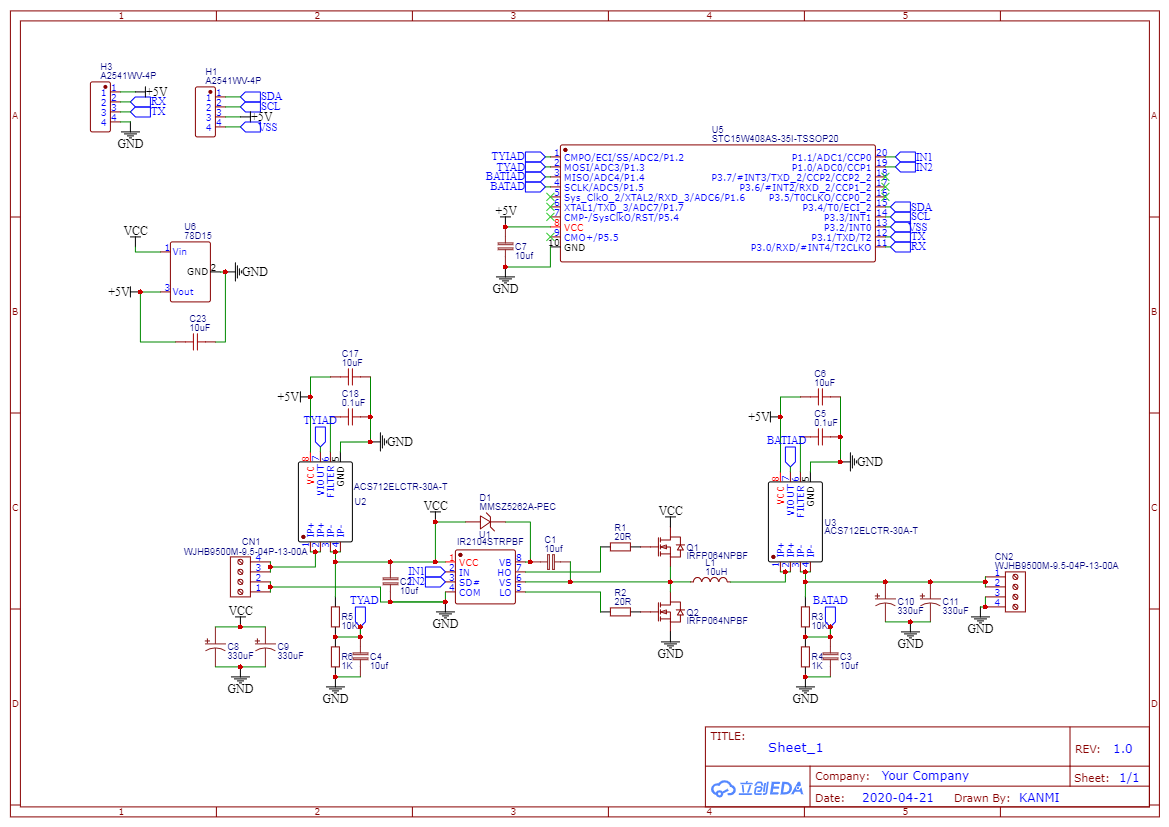Click the U2 ACS712 current sensor symbol
The height and width of the screenshot is (827, 1169).
[x=325, y=502]
